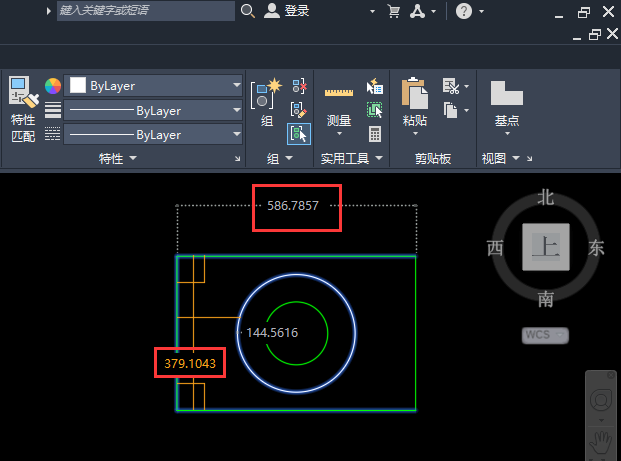Select the Group (组) tool icon
Screen dimensions: 621x461
click(267, 94)
